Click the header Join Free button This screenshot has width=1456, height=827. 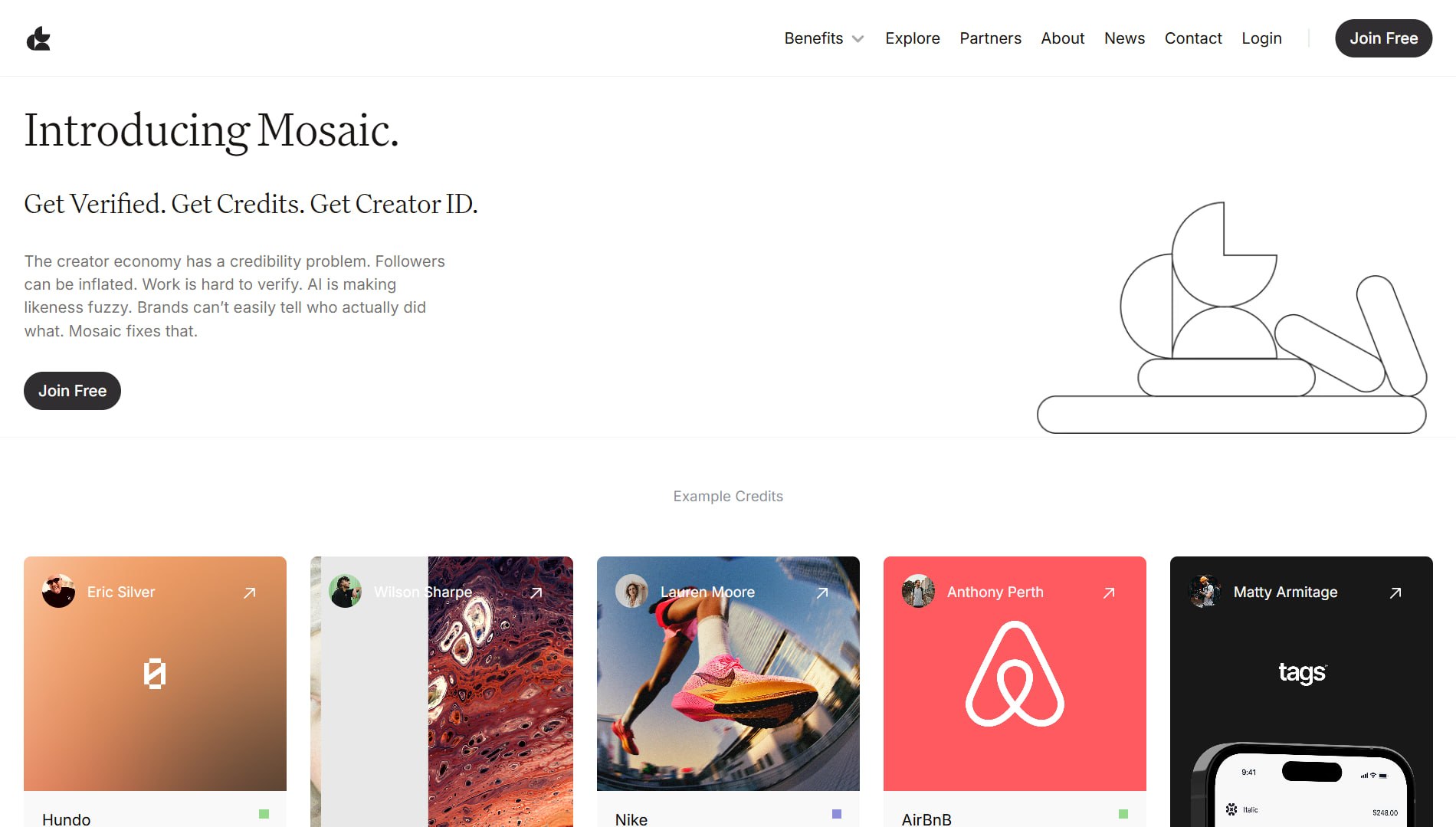pyautogui.click(x=1383, y=38)
